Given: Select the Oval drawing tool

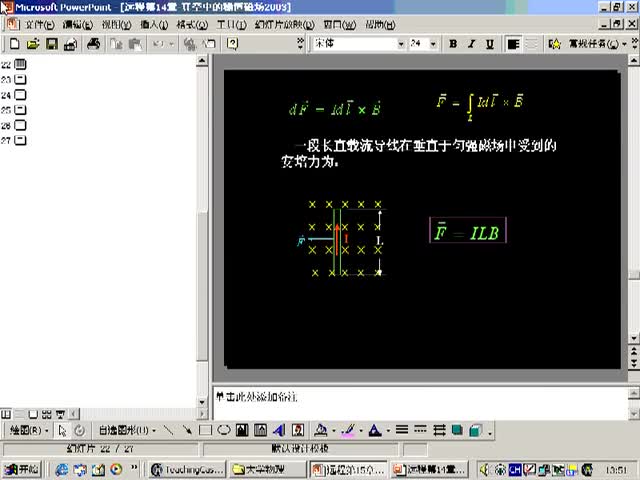Looking at the screenshot, I should pyautogui.click(x=224, y=430).
